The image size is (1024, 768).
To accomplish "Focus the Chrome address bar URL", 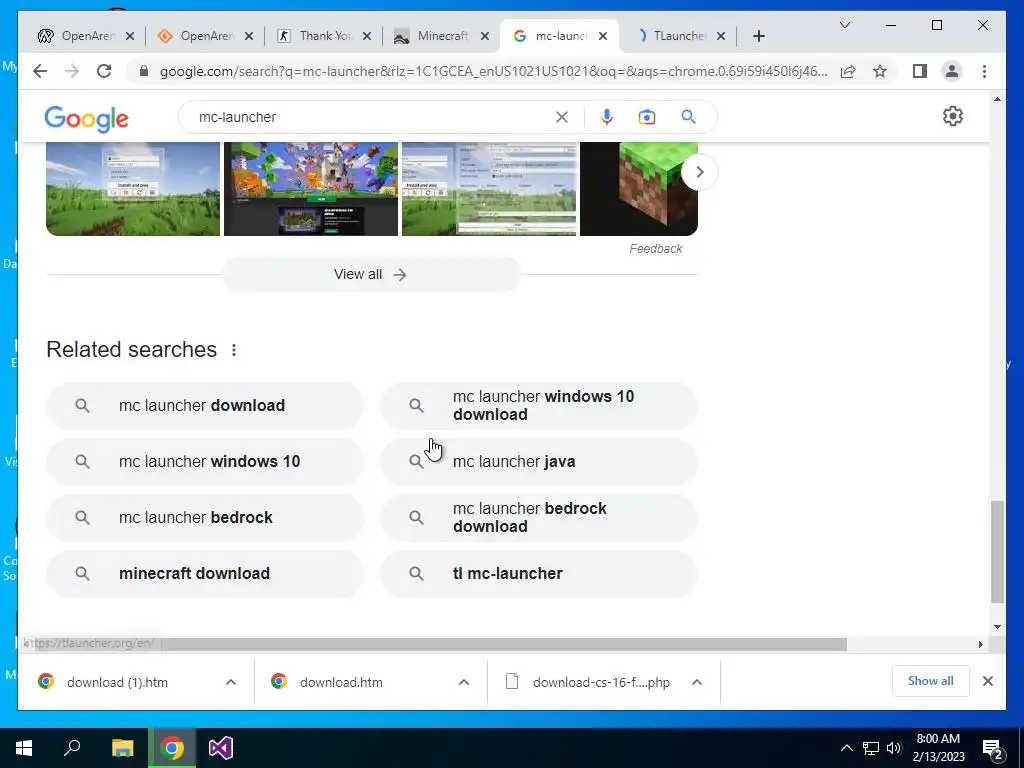I will coord(493,71).
